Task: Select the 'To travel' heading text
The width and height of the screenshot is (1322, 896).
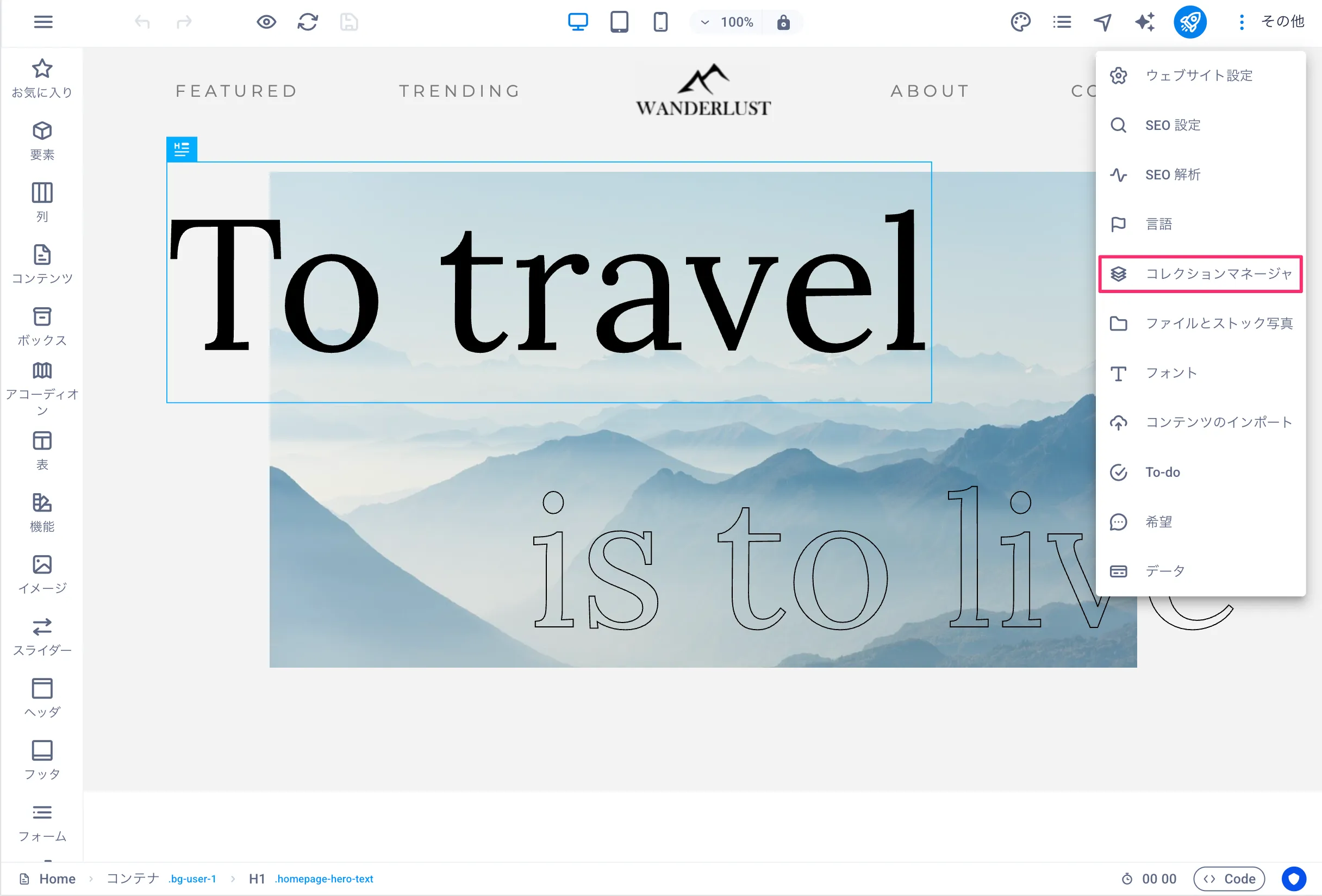Action: [548, 283]
